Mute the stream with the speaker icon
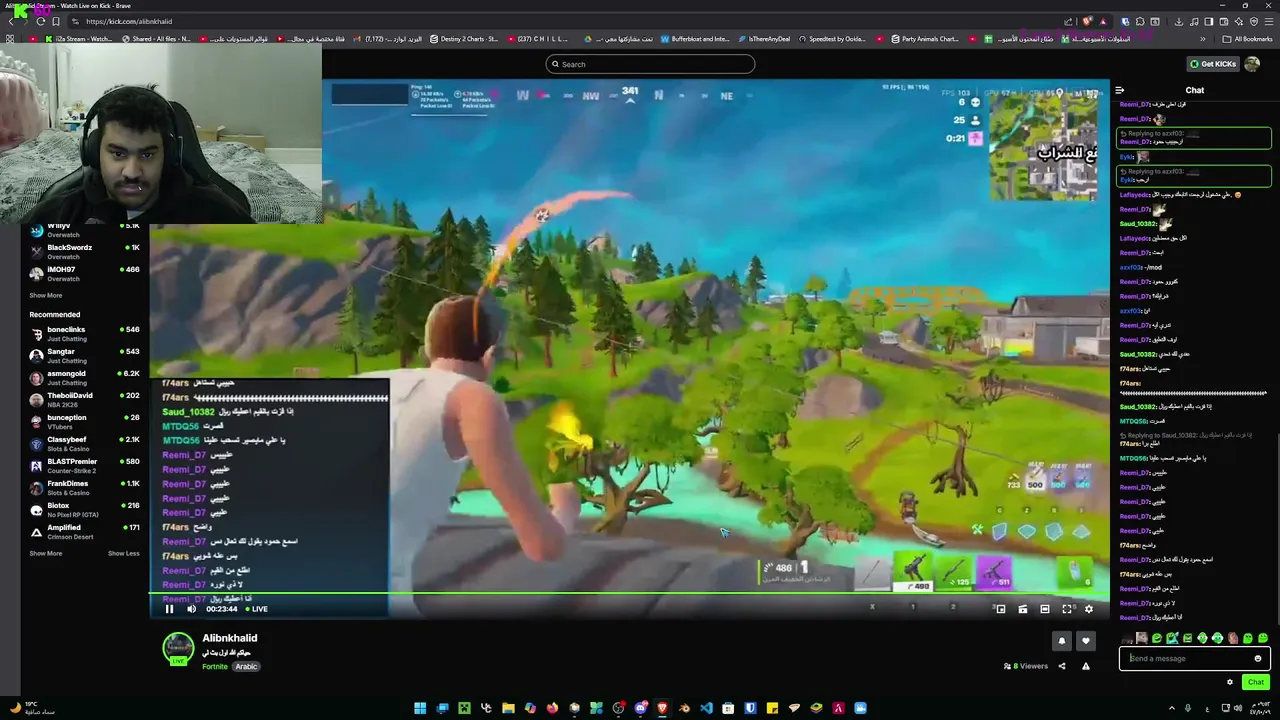The image size is (1280, 720). (191, 609)
